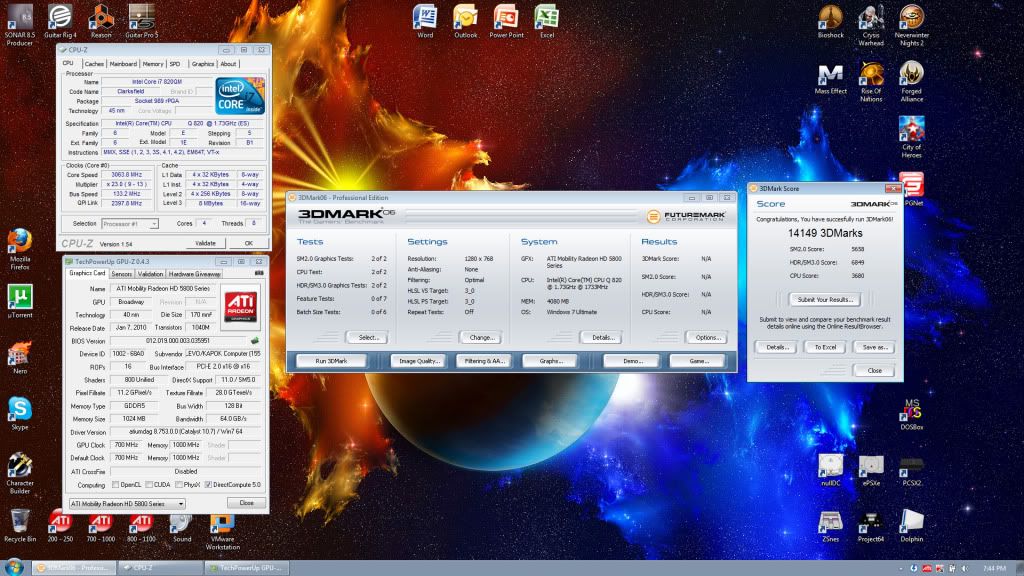The height and width of the screenshot is (576, 1024).
Task: Click Submit Your Results button
Action: click(825, 300)
